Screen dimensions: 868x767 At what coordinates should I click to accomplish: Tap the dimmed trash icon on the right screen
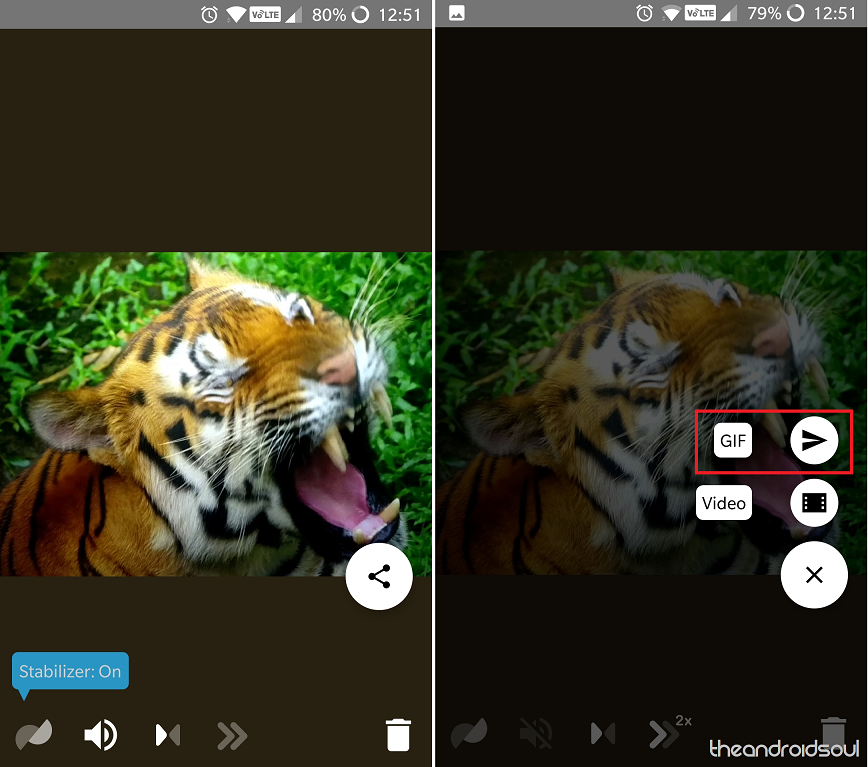tap(832, 731)
